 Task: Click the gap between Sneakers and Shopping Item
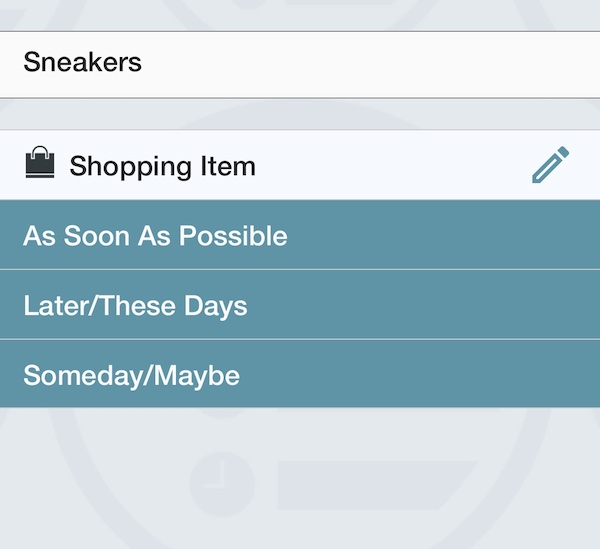click(300, 114)
